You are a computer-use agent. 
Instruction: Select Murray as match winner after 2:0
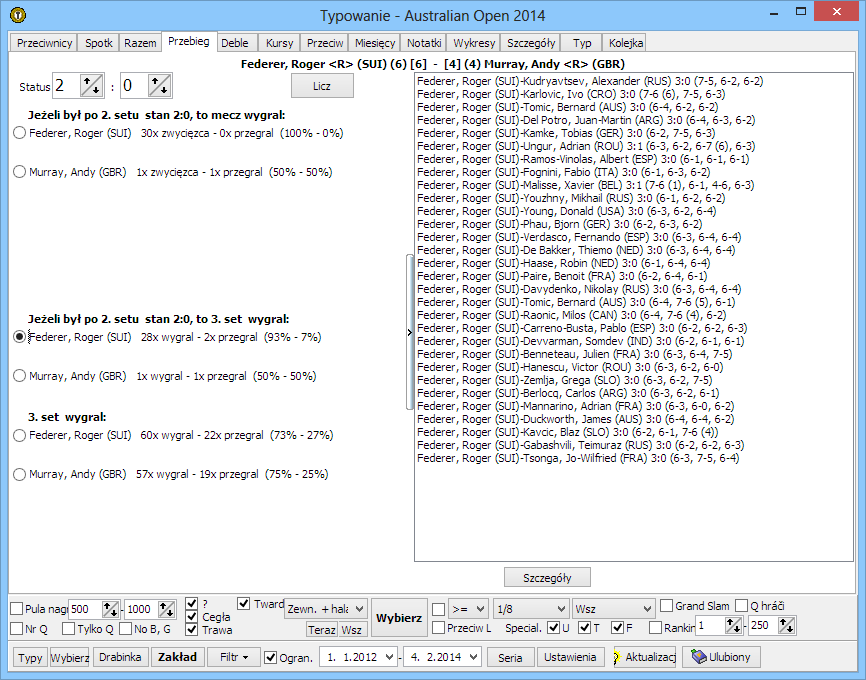19,172
